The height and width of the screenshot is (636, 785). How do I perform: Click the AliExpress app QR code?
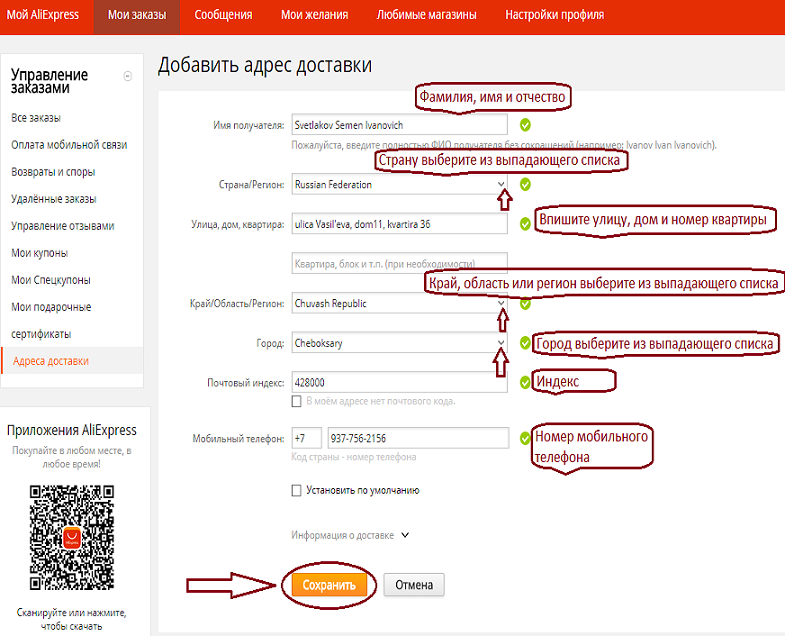72,538
